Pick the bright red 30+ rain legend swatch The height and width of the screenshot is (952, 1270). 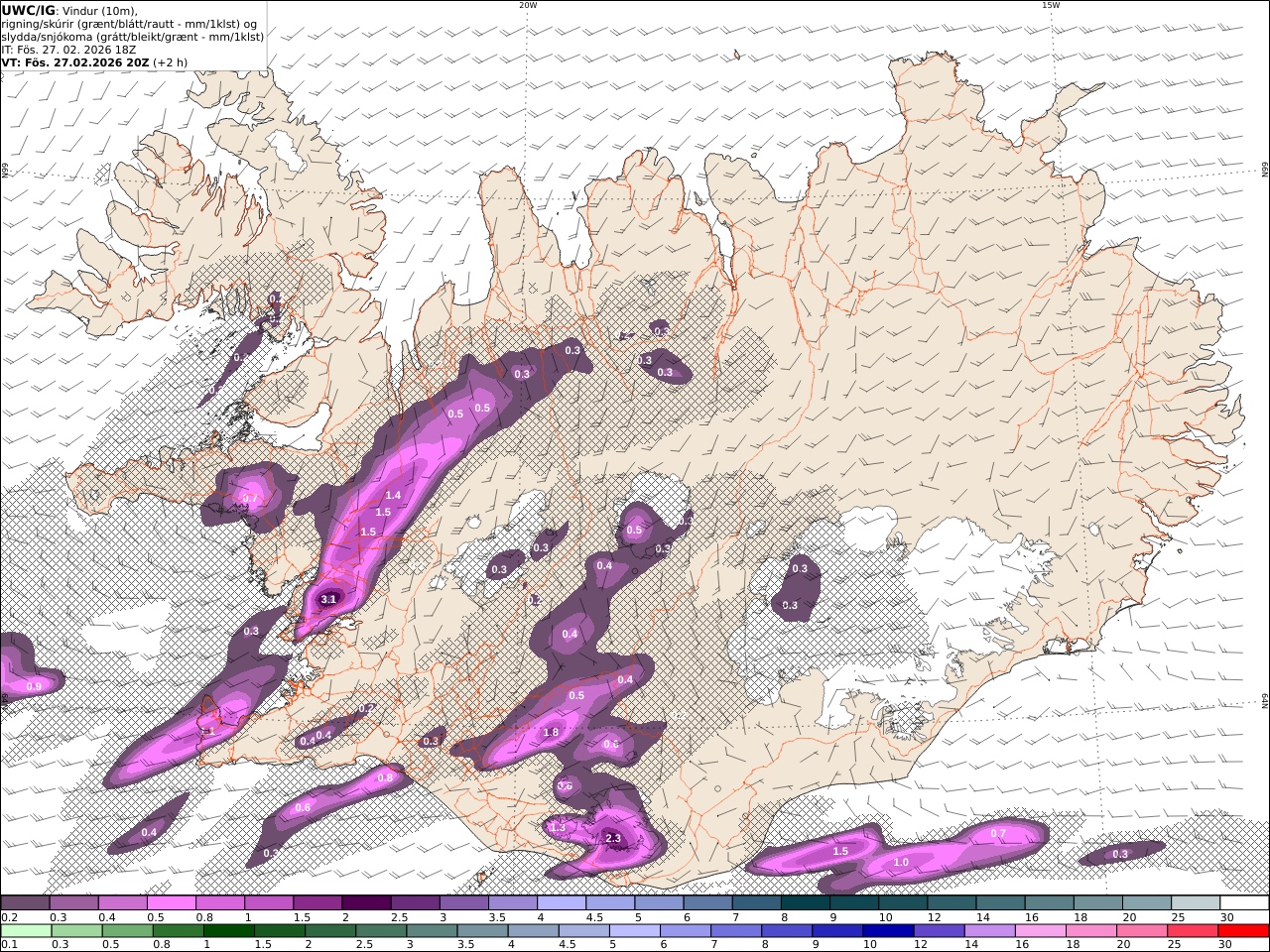[x=1242, y=930]
